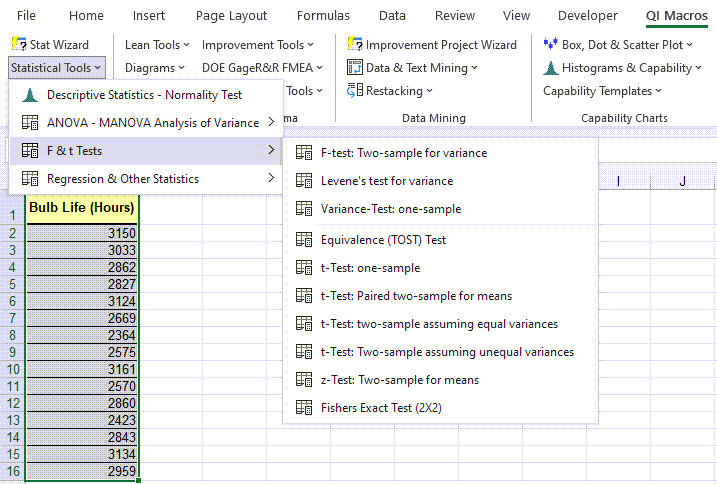Choose t-Test: one-sample menu entry
Screen dimensions: 717x484
[x=440, y=268]
